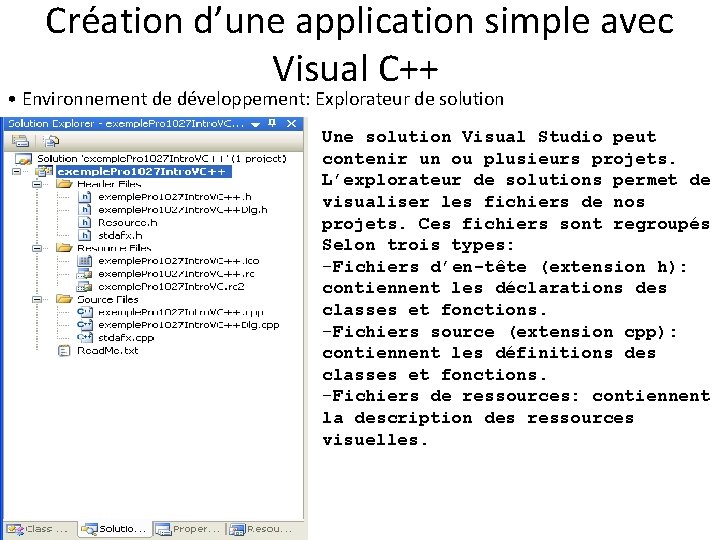
Task: Open the Solution Explorer window position dropdown arrow
Action: click(x=255, y=124)
